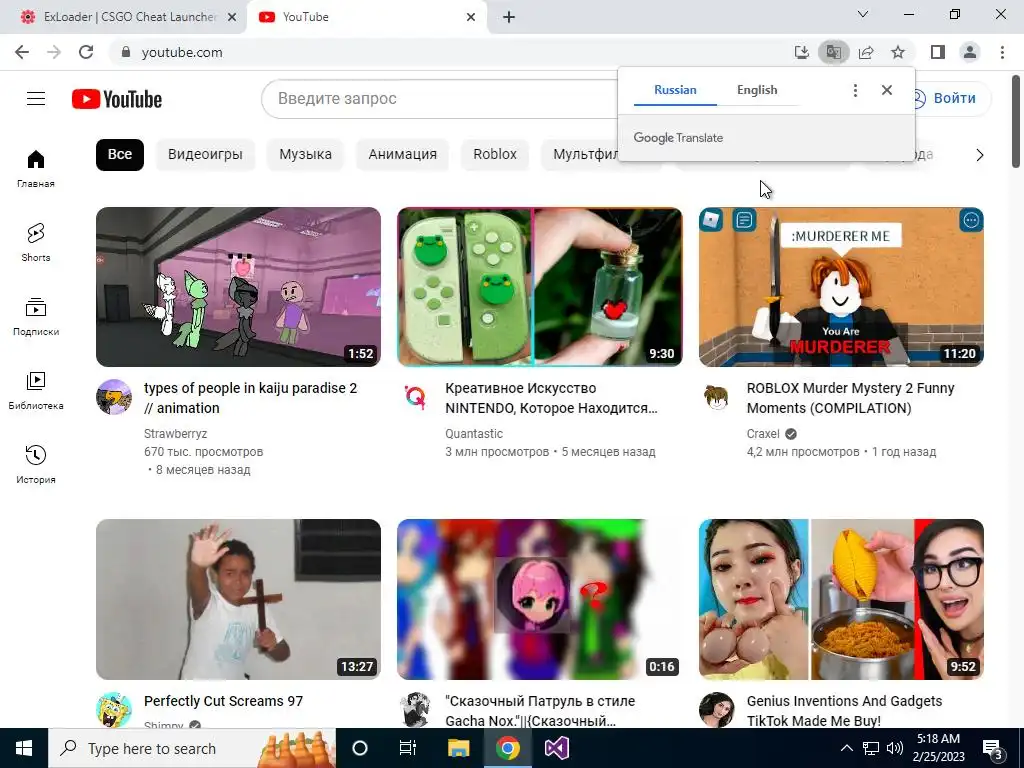Click the Windows taskbar search box
Image resolution: width=1024 pixels, height=768 pixels.
(x=192, y=748)
